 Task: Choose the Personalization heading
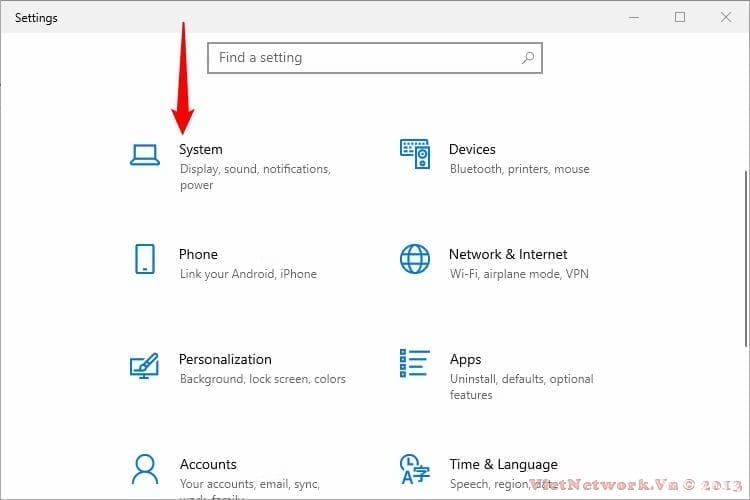point(225,359)
